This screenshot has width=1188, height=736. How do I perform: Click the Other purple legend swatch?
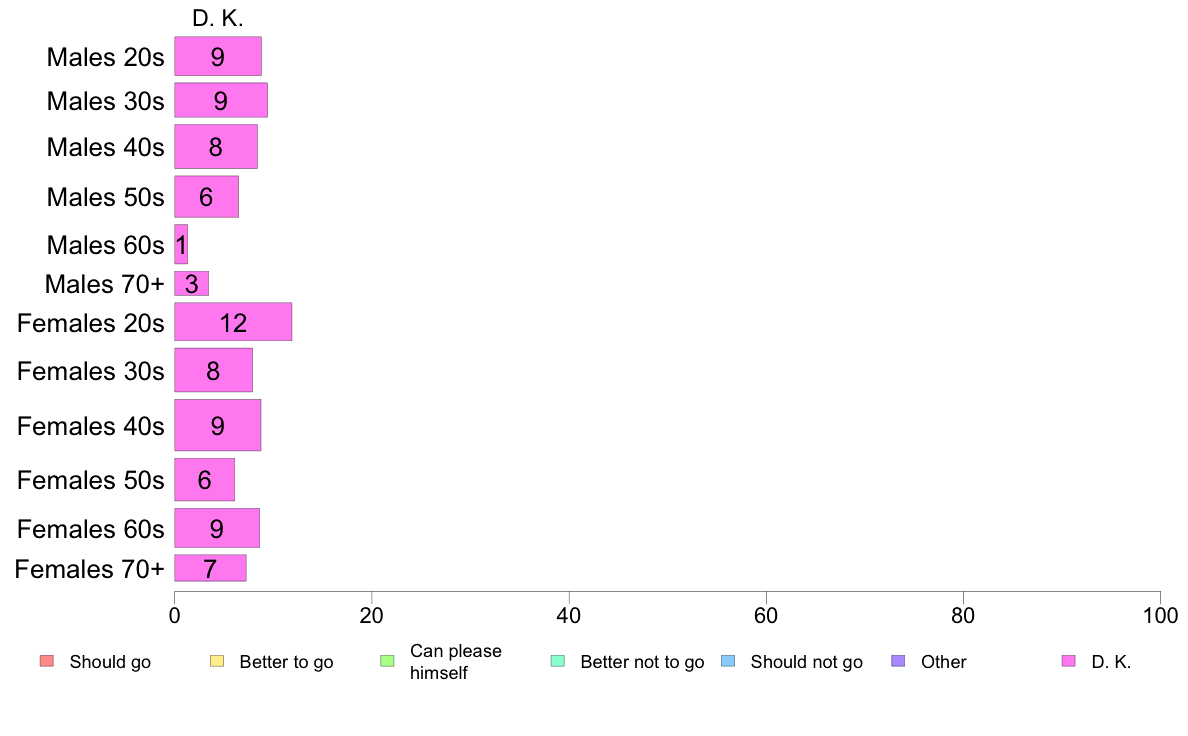coord(898,661)
